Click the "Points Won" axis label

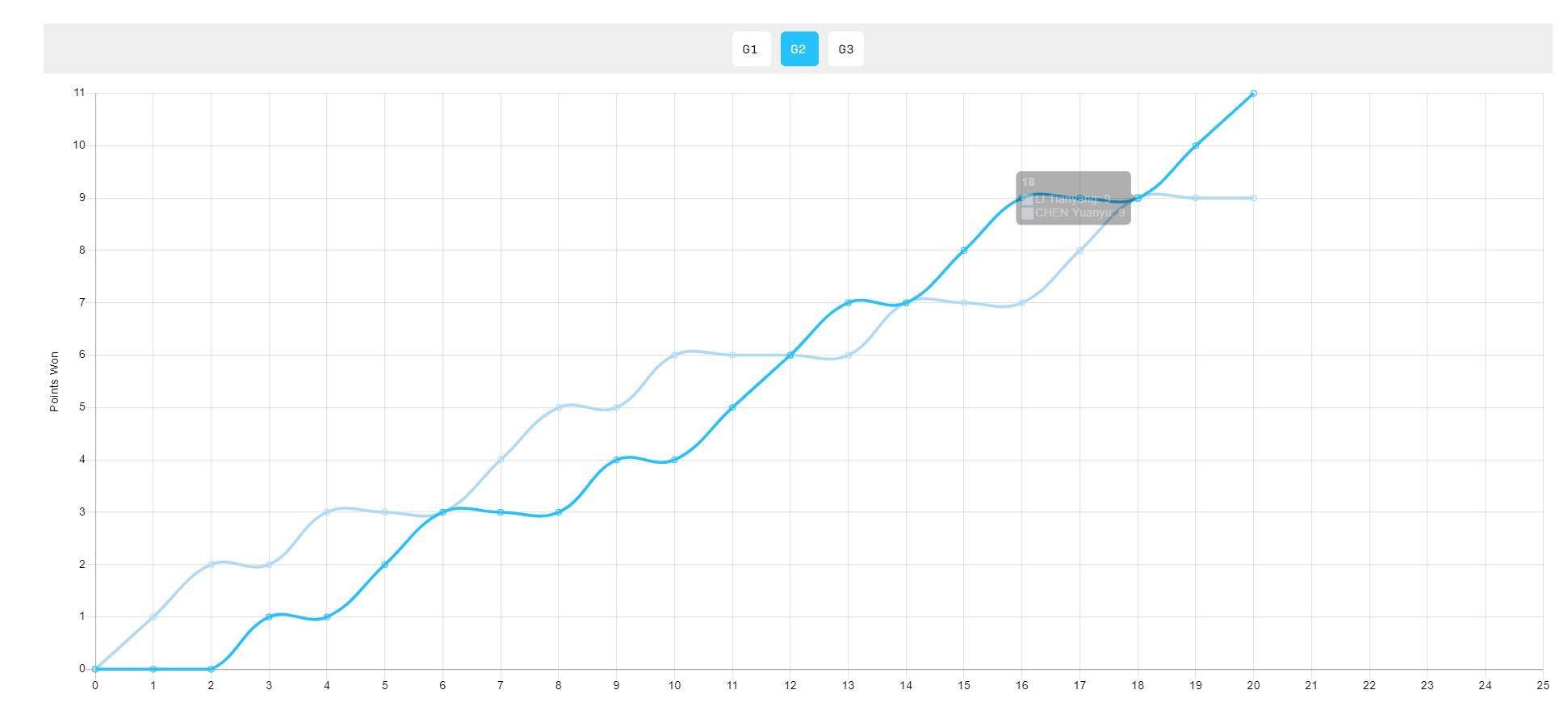55,381
